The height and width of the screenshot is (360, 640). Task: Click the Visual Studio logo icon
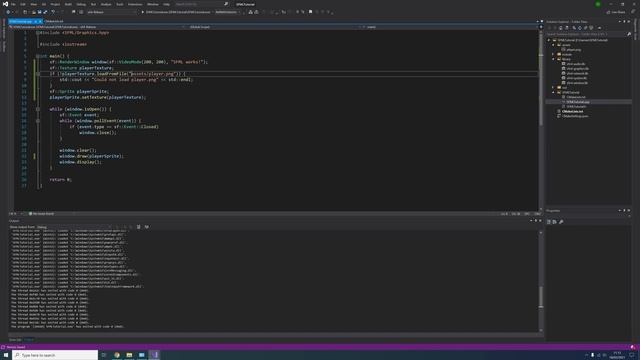click(x=5, y=4)
